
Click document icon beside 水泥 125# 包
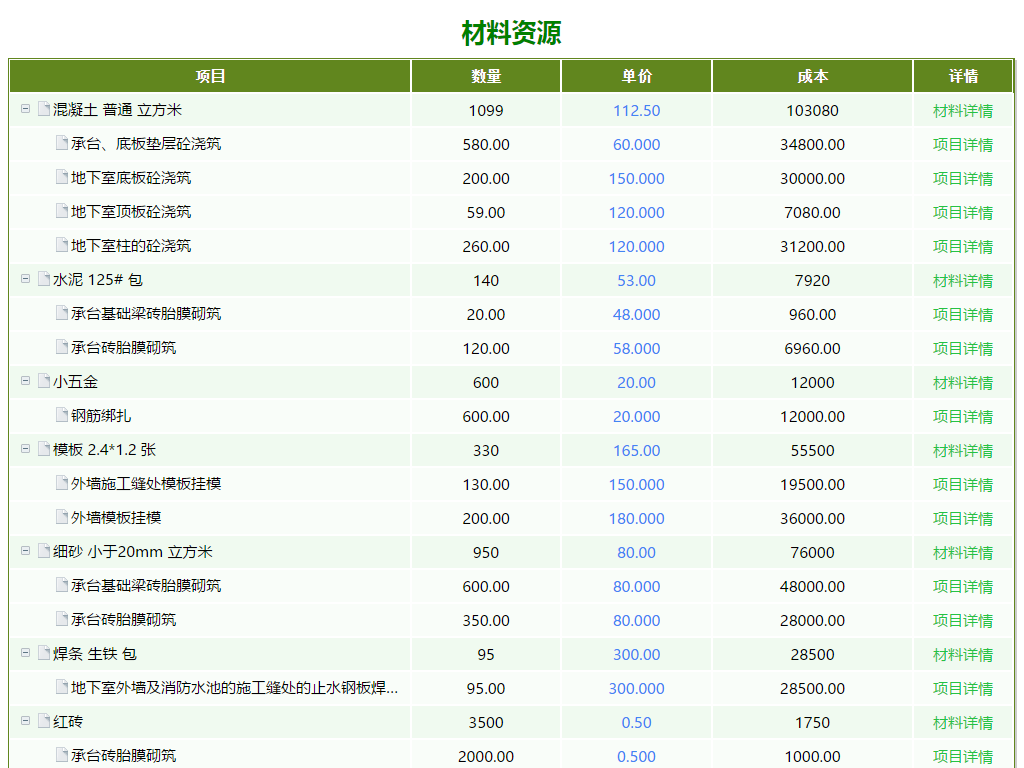point(44,278)
